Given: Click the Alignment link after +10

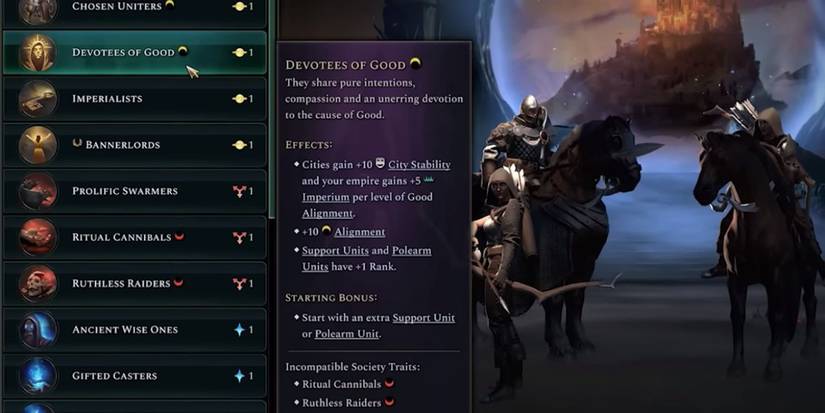Looking at the screenshot, I should pyautogui.click(x=359, y=232).
